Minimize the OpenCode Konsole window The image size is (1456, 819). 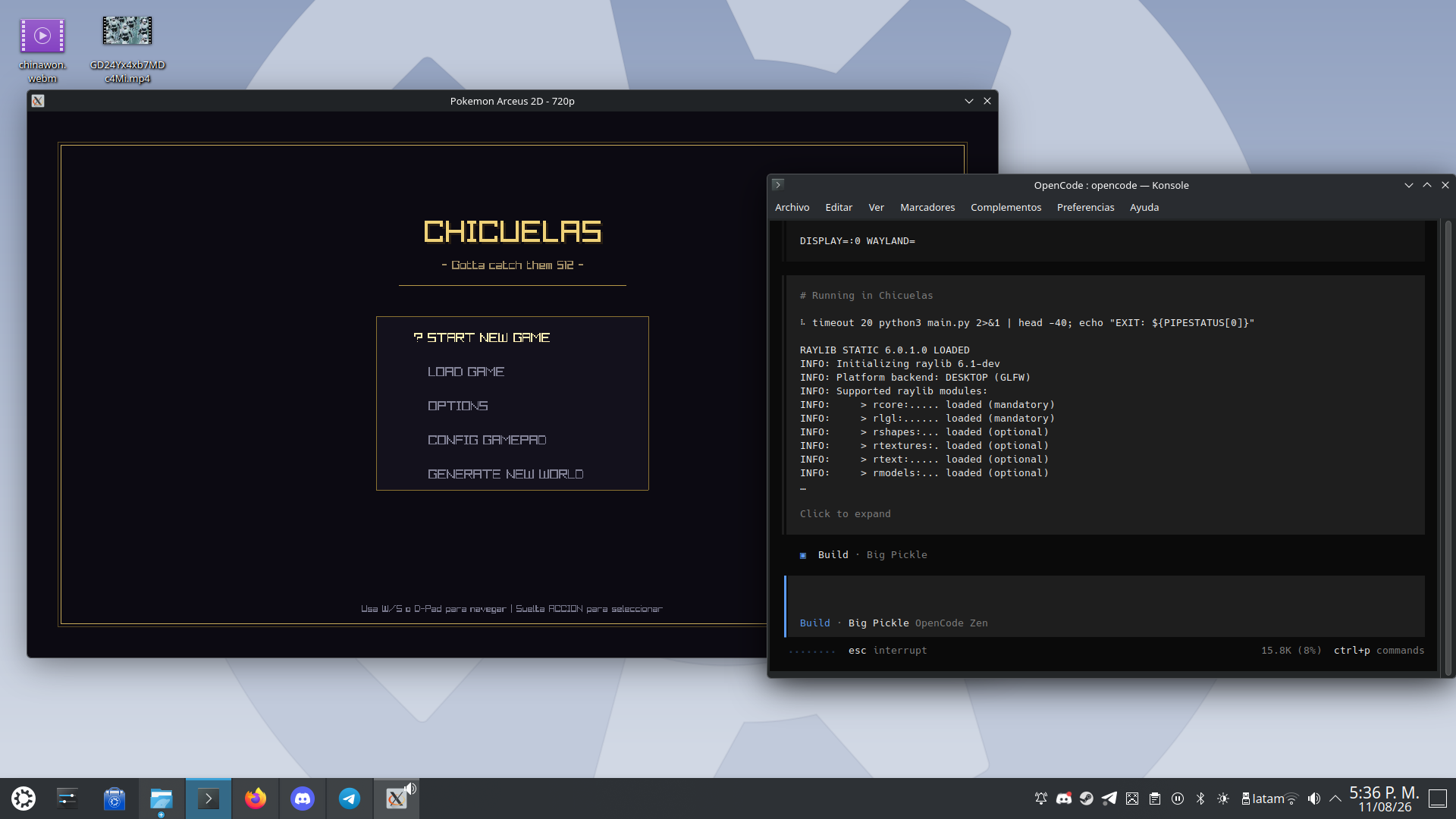tap(1408, 185)
